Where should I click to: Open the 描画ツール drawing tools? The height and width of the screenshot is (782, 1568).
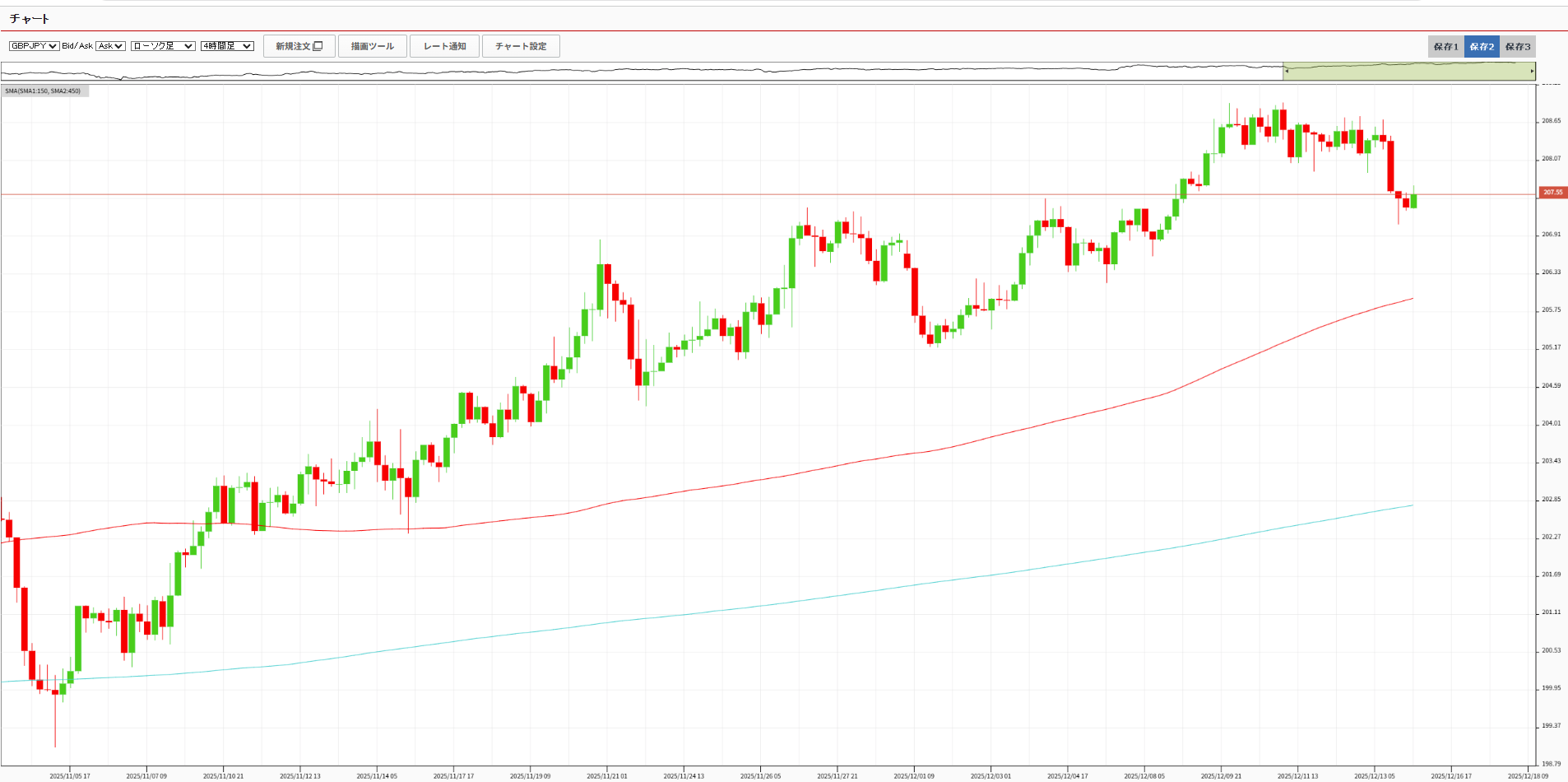(x=372, y=46)
